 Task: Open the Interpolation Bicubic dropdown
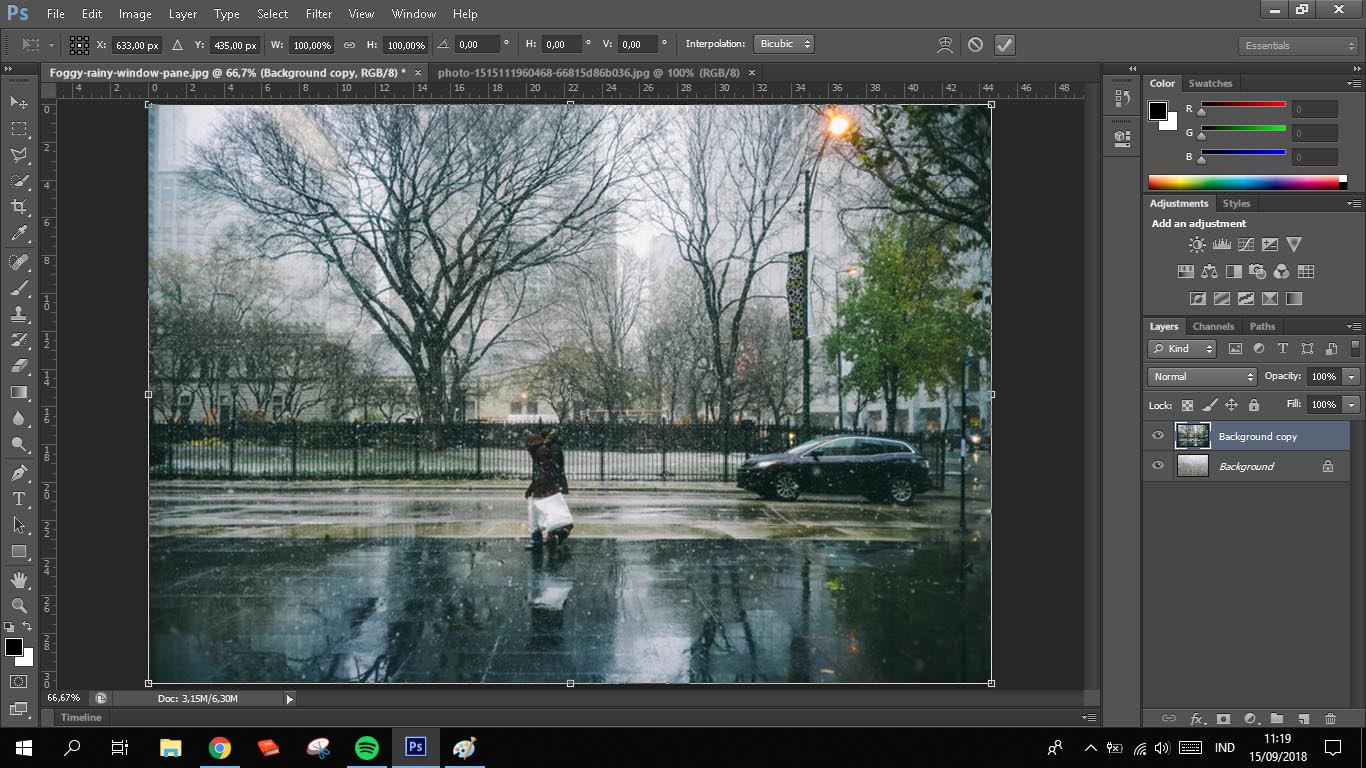point(784,44)
